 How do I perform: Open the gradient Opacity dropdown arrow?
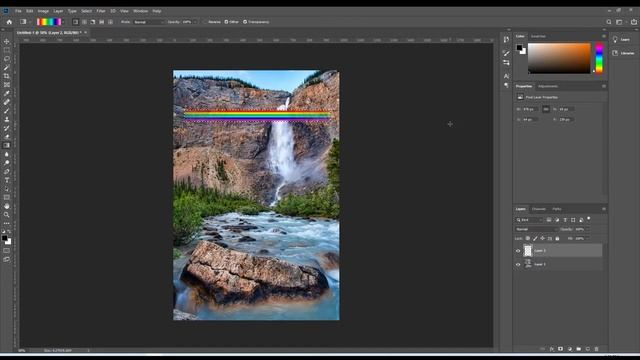(195, 22)
